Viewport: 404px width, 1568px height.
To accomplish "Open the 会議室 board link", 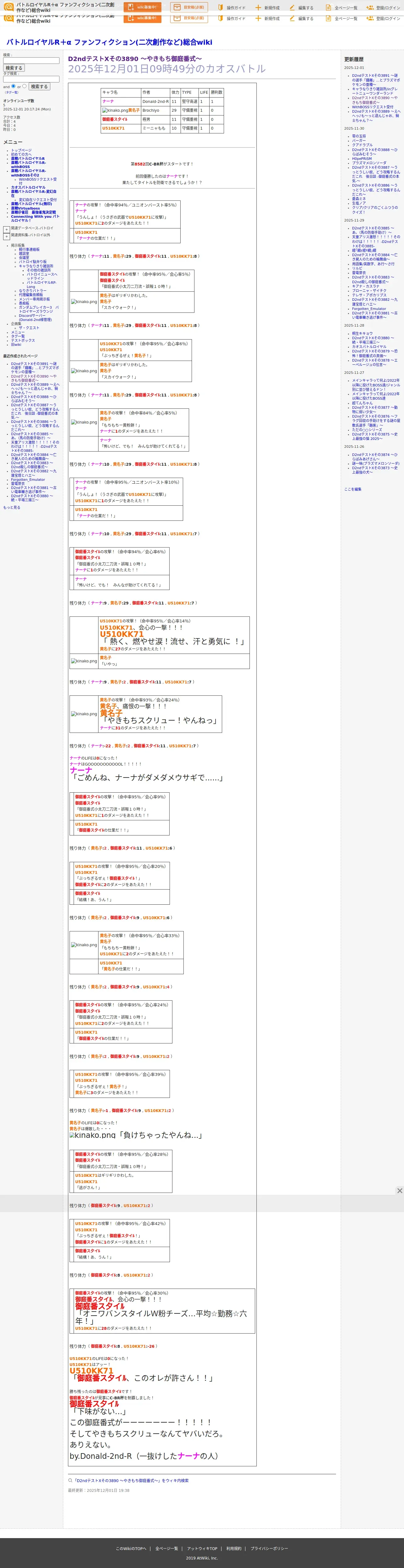I will 24,257.
